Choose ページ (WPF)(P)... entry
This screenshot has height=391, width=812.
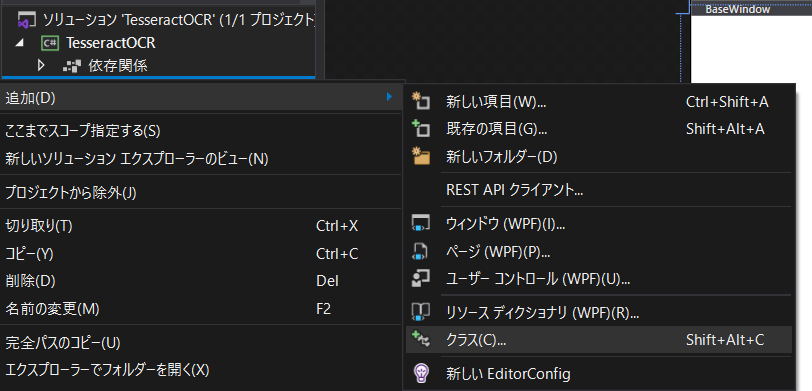coord(599,252)
